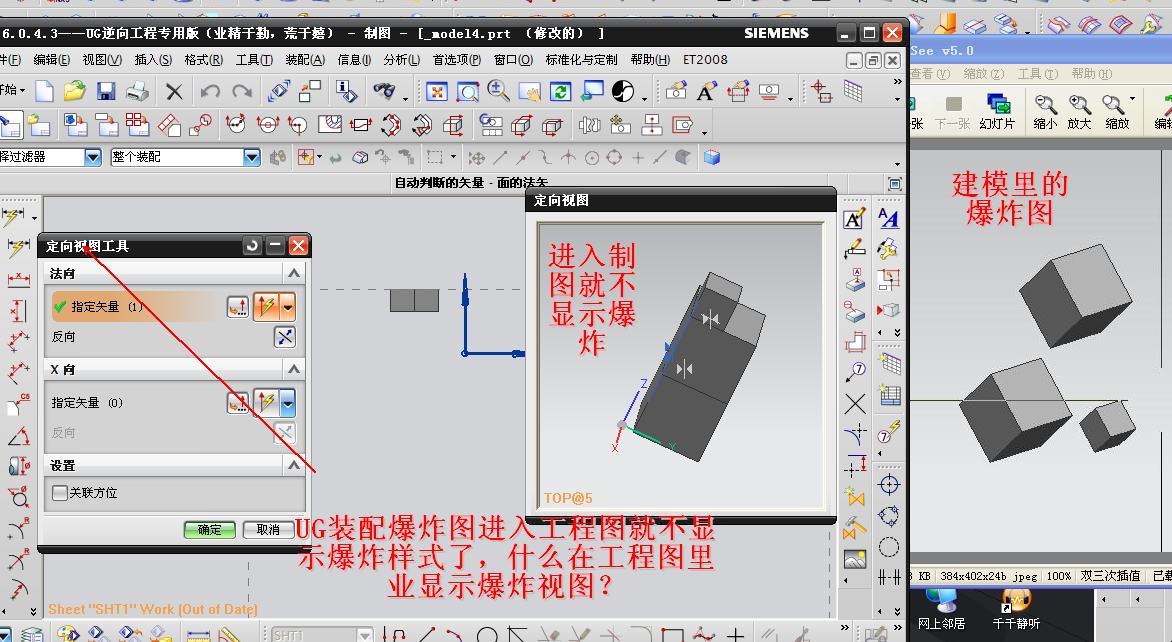Click 缩小 zoom-out icon in See viewer

pyautogui.click(x=1045, y=111)
